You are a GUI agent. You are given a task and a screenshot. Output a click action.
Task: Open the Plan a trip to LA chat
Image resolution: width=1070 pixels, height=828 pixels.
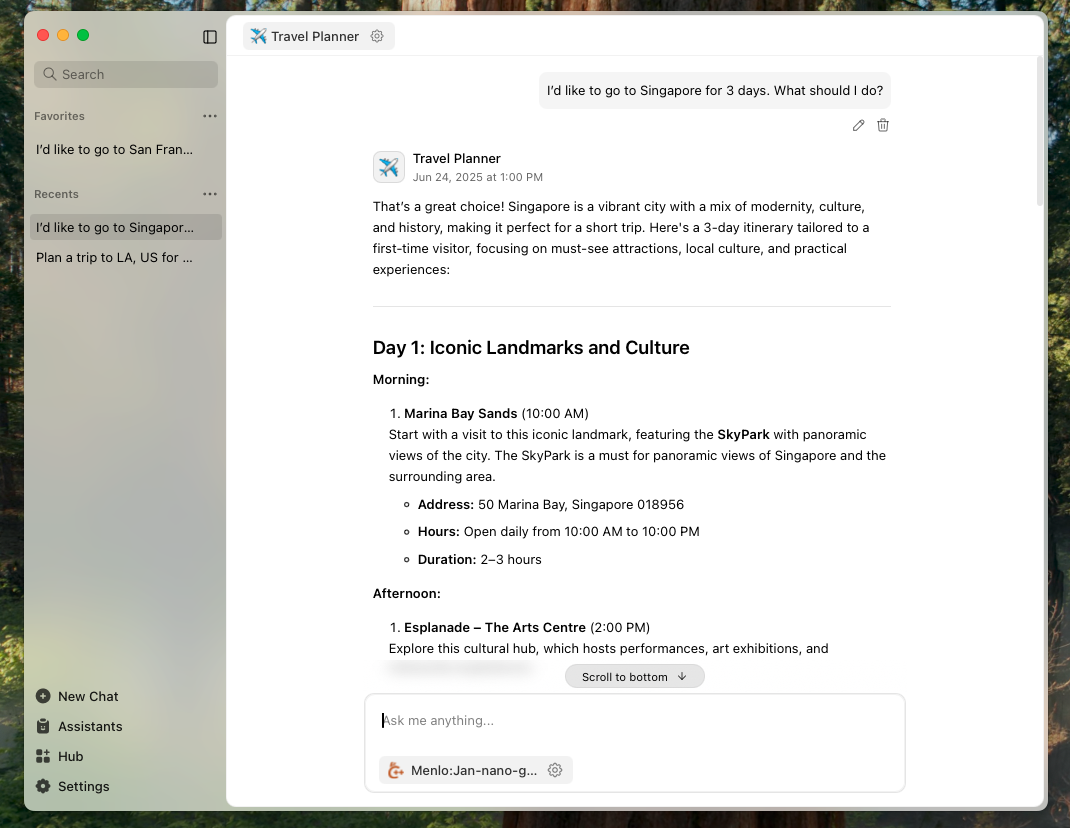click(115, 257)
